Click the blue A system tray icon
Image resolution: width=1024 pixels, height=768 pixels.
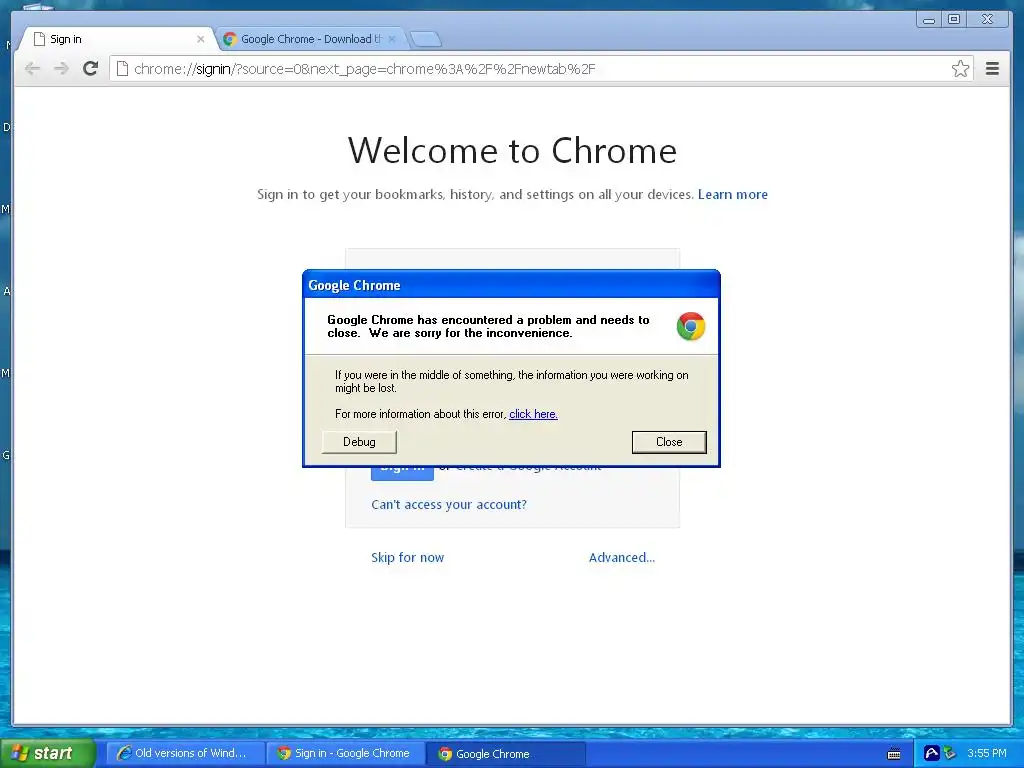click(931, 754)
